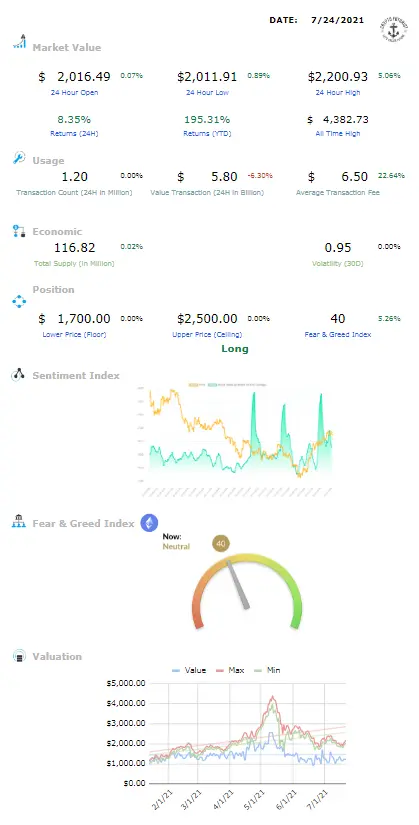This screenshot has width=419, height=825.
Task: Click the Ethereum logo circle
Action: pos(149,523)
